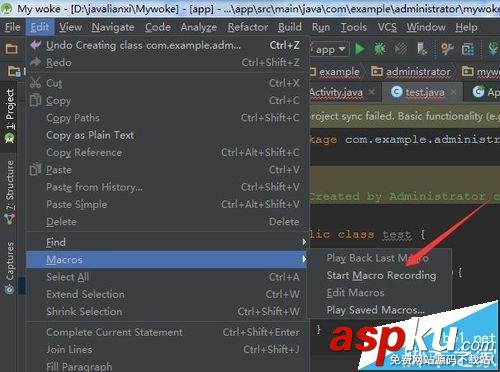Expand the Find submenu arrow

[304, 242]
